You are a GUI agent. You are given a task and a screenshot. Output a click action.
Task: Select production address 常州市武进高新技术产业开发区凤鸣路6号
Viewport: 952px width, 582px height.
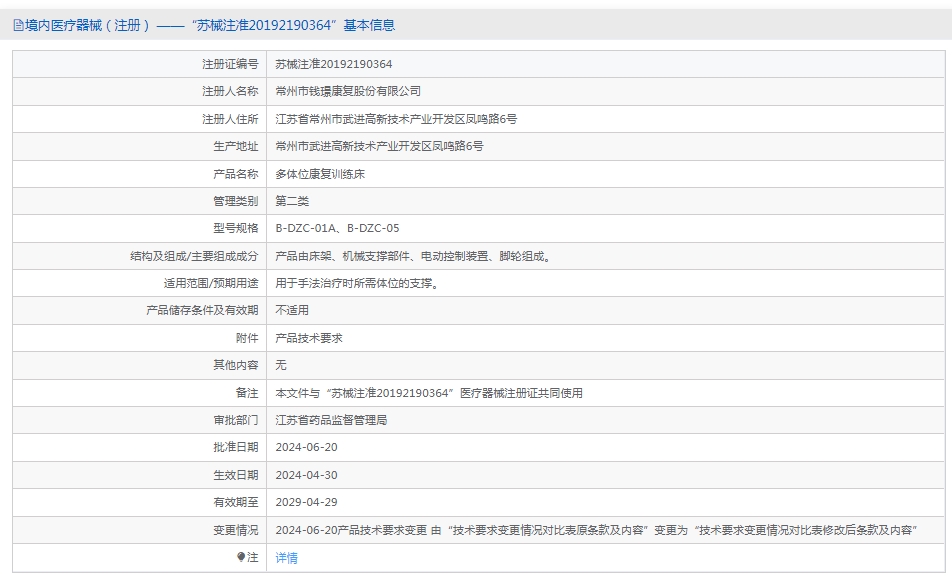point(379,146)
